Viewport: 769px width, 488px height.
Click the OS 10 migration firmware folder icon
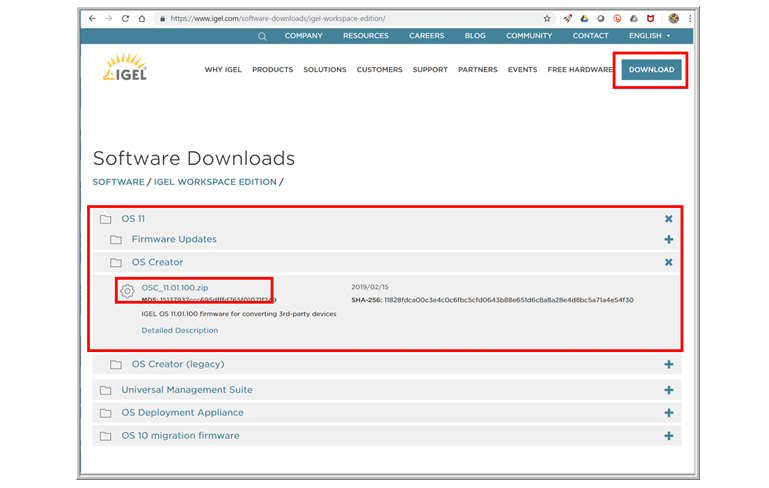click(105, 437)
